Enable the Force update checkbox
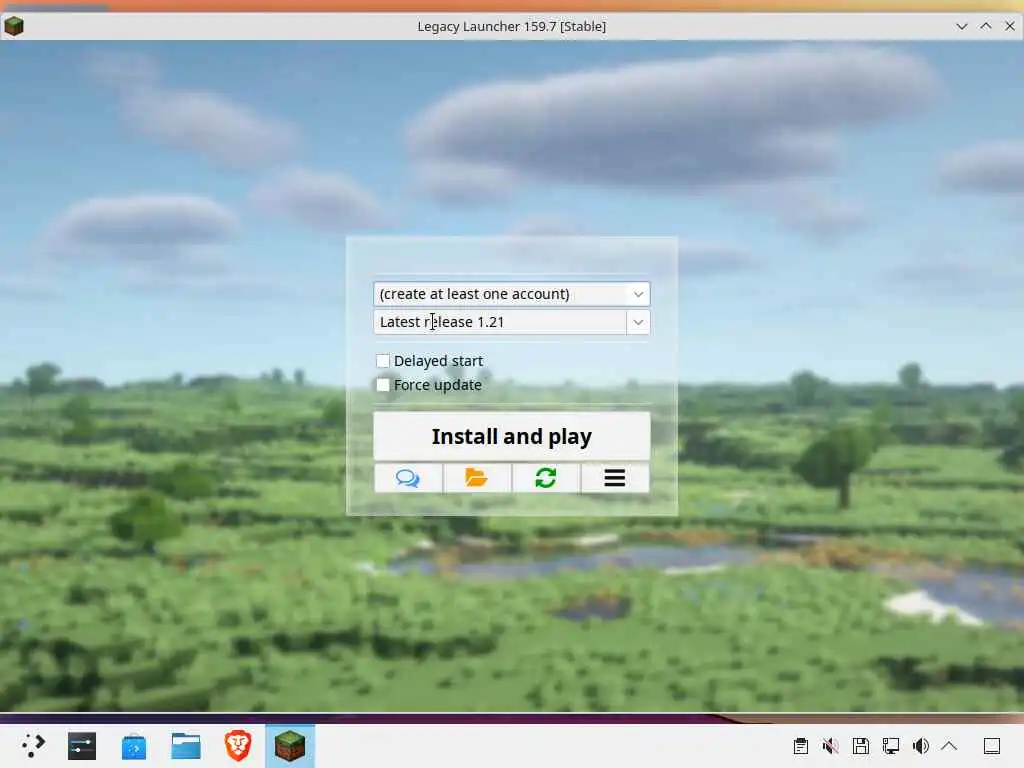Screen dimensions: 1024x768 [383, 385]
